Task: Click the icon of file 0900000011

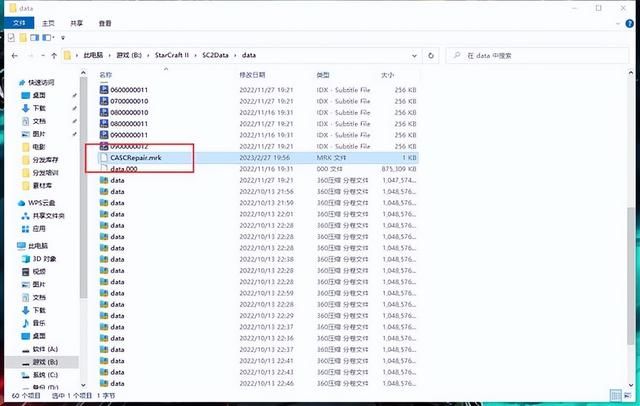Action: click(104, 135)
